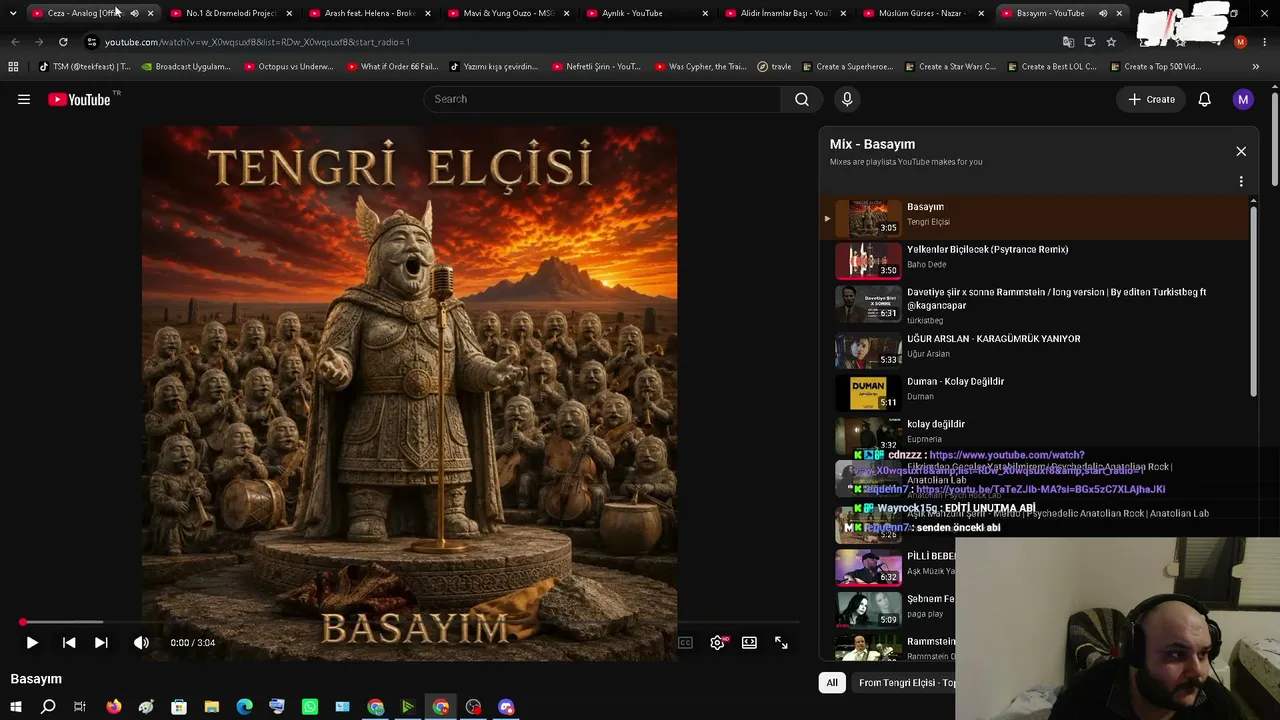Image resolution: width=1280 pixels, height=720 pixels.
Task: Launch Microsoft Edge from the taskbar
Action: pos(245,707)
